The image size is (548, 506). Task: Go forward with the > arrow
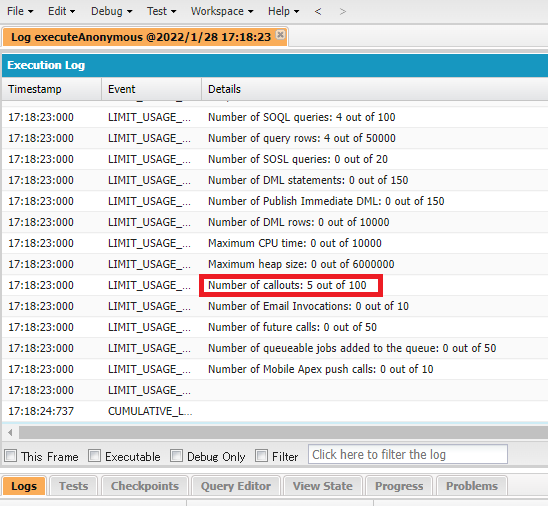tap(342, 12)
